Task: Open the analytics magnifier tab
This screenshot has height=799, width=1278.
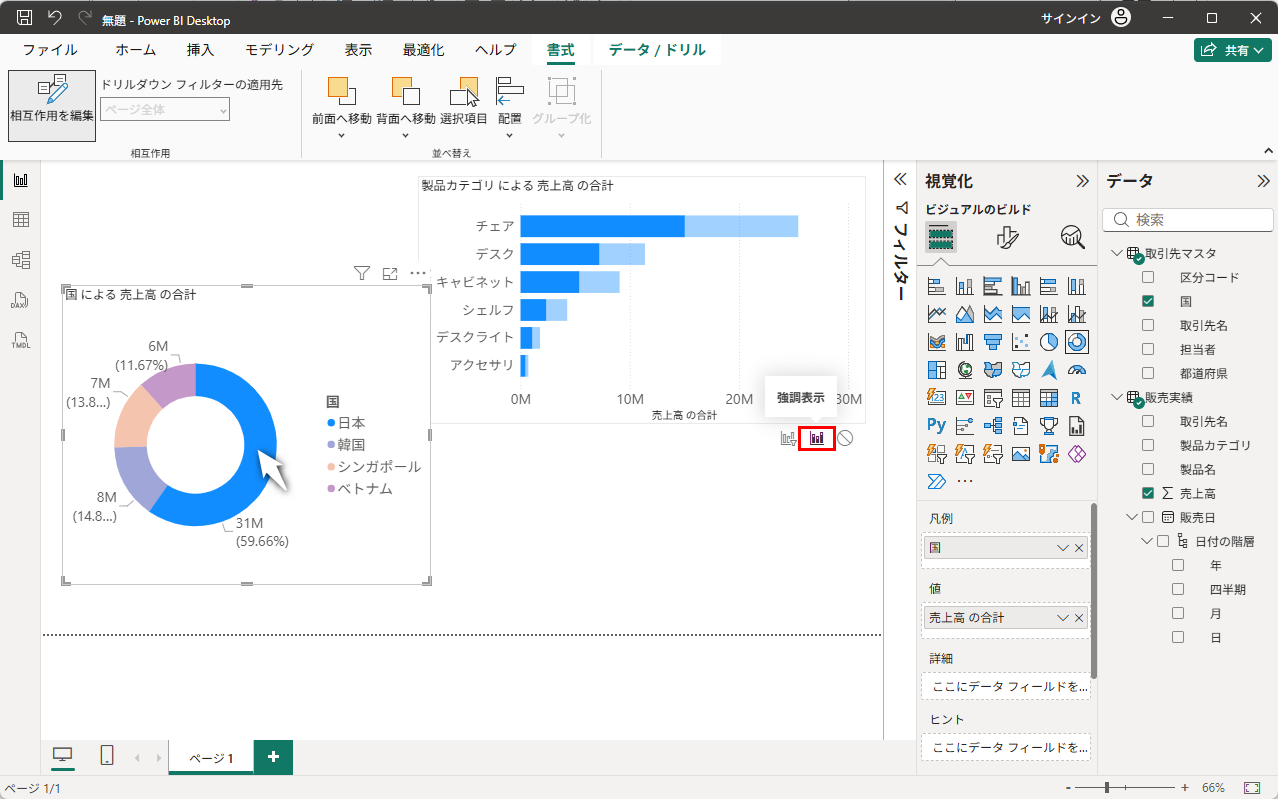Action: (1073, 237)
